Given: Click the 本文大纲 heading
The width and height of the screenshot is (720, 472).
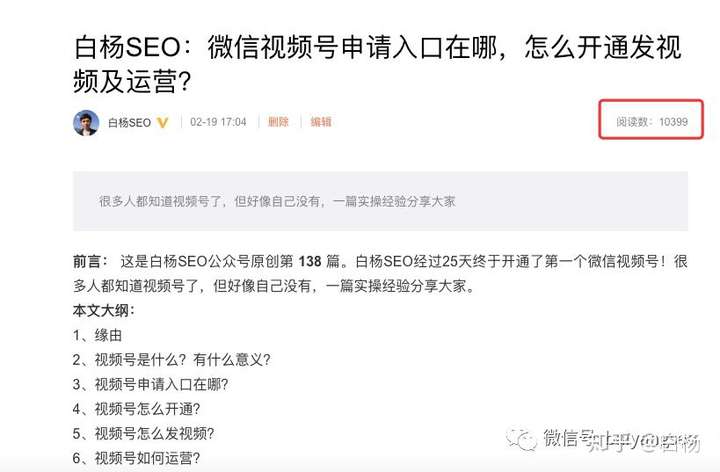Looking at the screenshot, I should [103, 310].
